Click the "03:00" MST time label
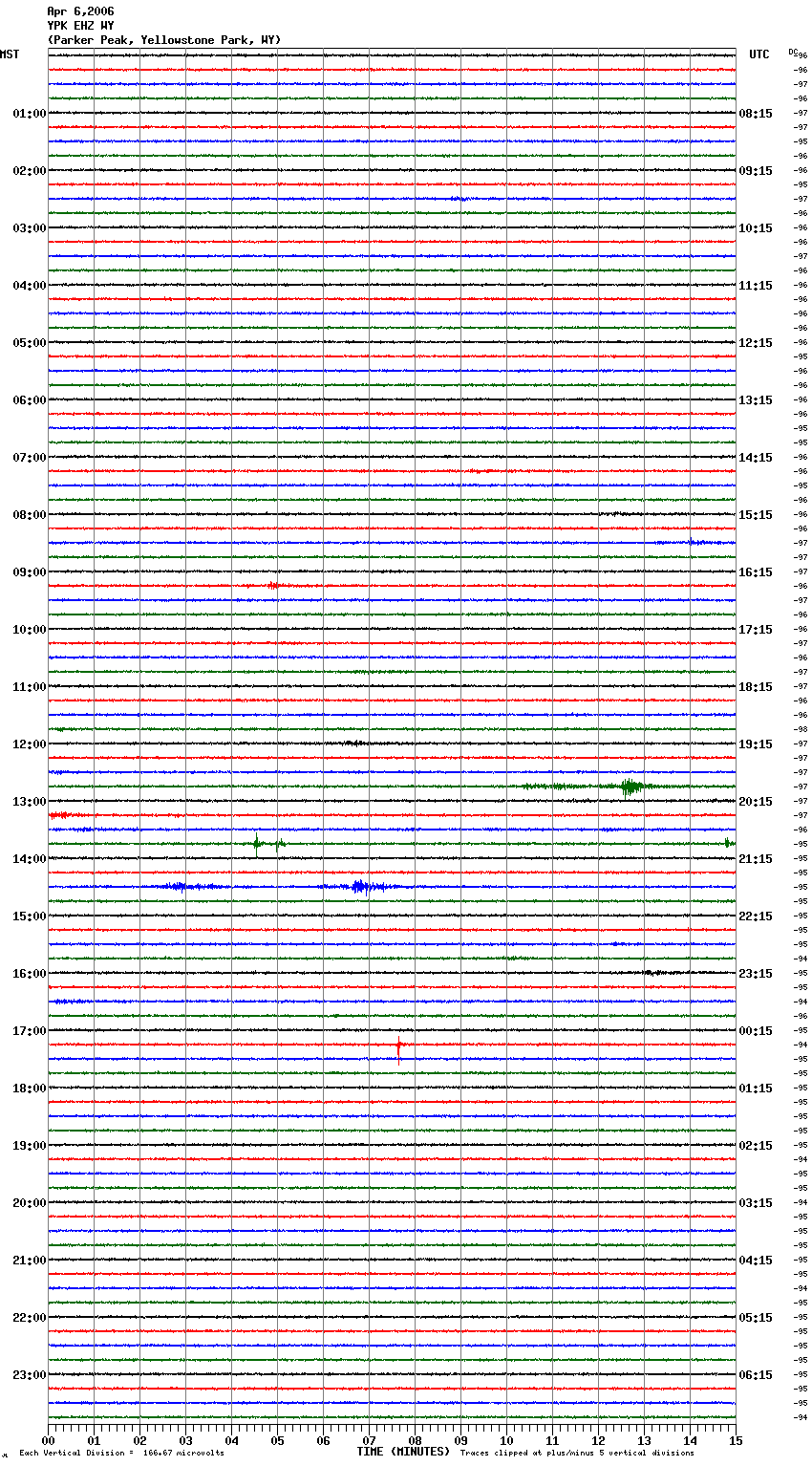This screenshot has height=1466, width=812. tap(30, 228)
